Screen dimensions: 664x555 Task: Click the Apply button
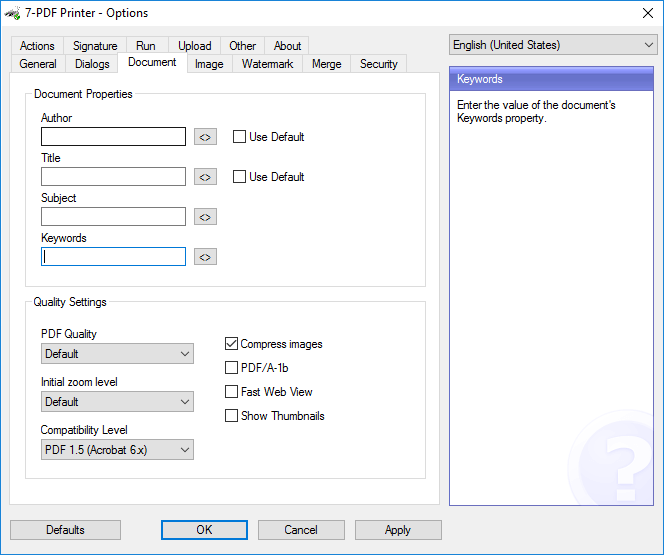(x=398, y=530)
